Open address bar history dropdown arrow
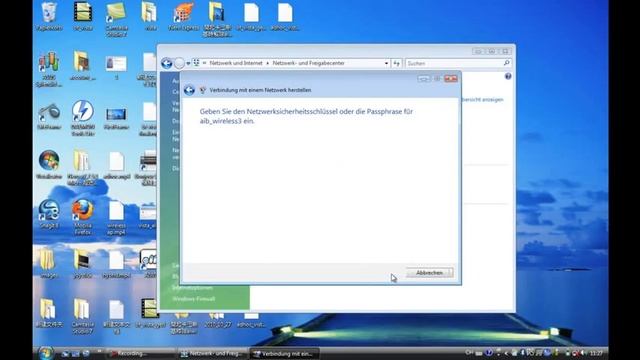Image resolution: width=640 pixels, height=360 pixels. coord(386,63)
